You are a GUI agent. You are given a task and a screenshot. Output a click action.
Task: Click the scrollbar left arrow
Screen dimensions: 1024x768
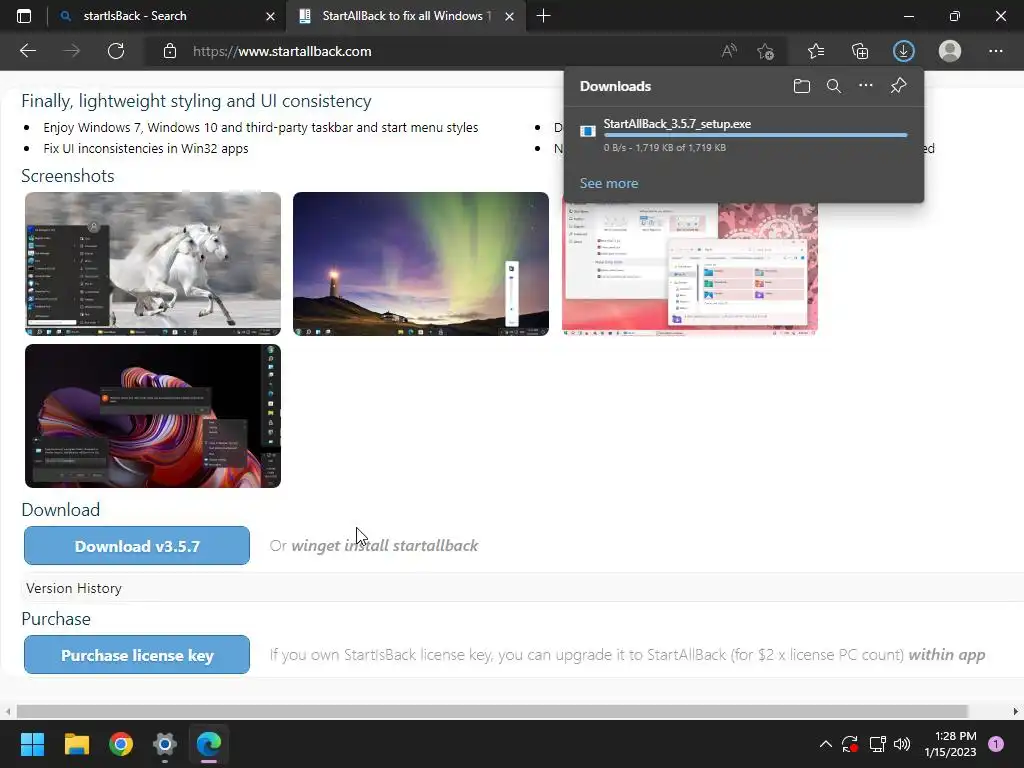click(x=7, y=711)
